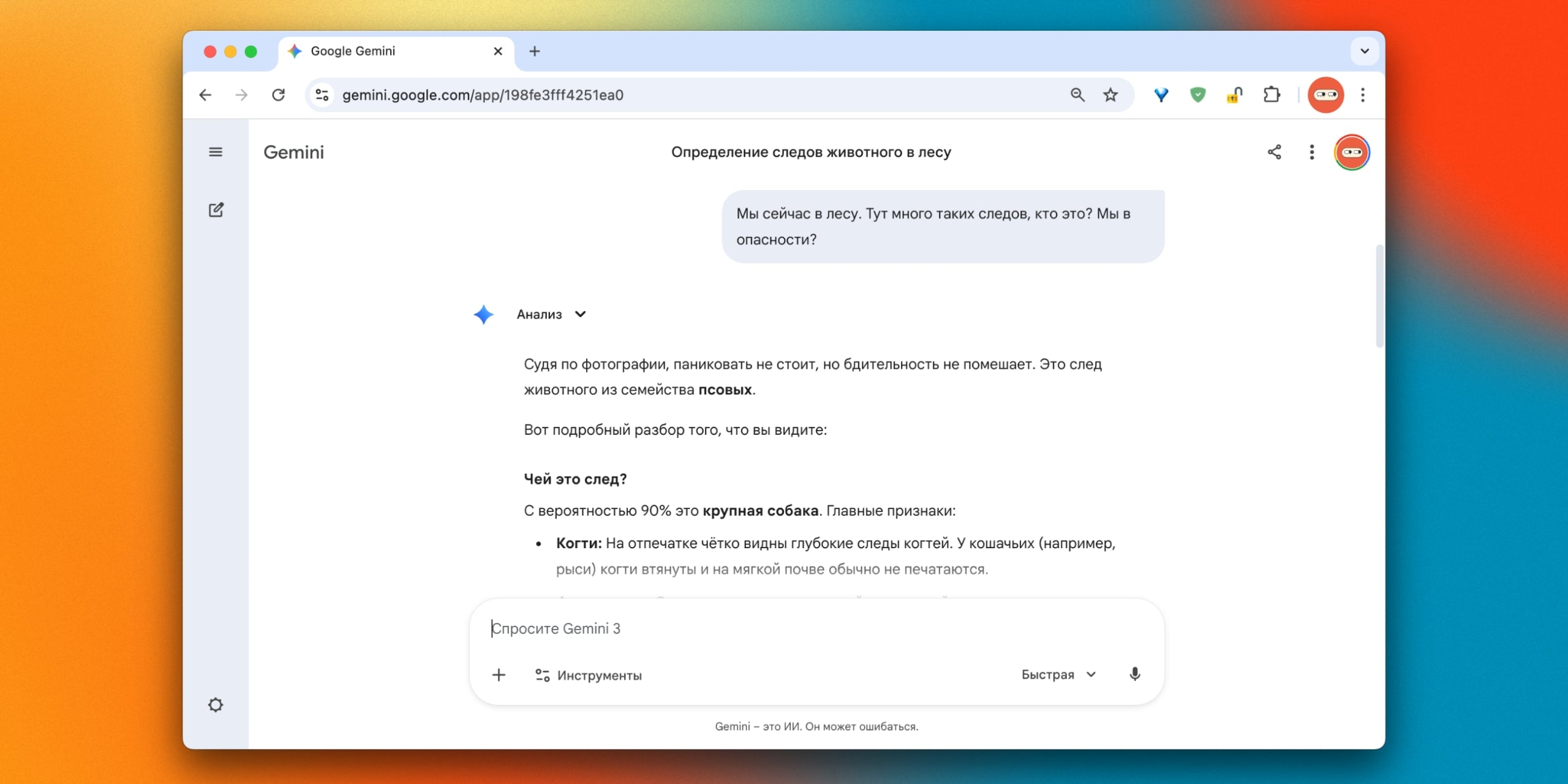
Task: Click the green shield extension icon
Action: tap(1197, 95)
